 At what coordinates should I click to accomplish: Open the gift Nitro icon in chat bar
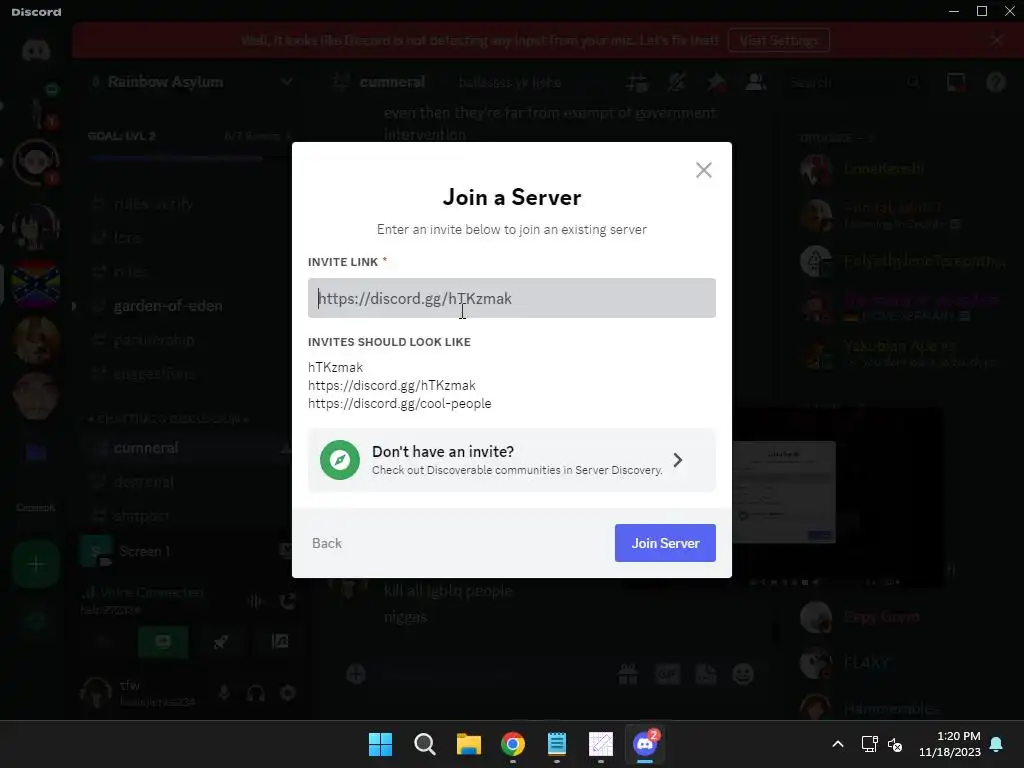pos(628,674)
